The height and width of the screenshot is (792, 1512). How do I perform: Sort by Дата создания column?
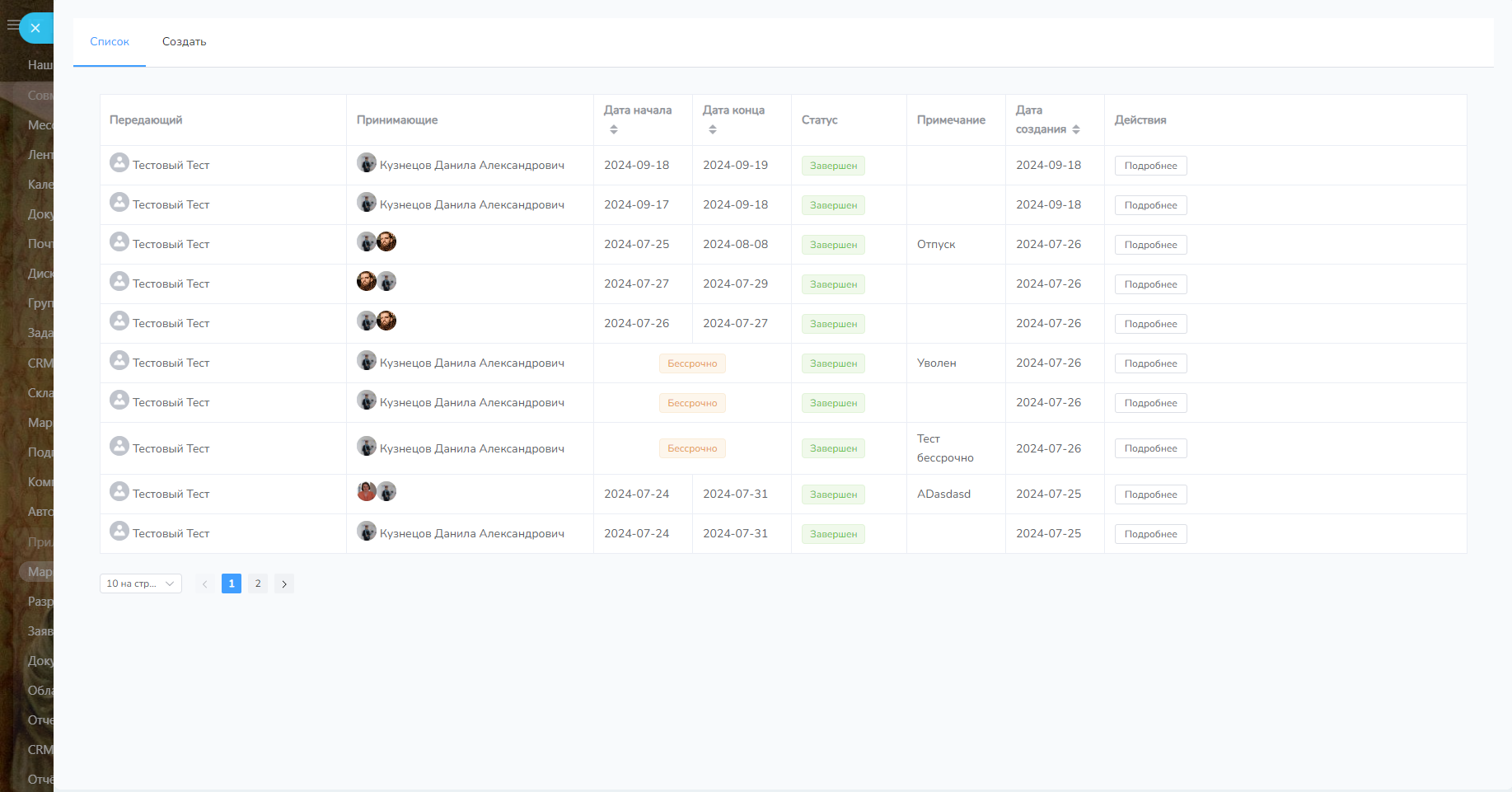pyautogui.click(x=1076, y=129)
